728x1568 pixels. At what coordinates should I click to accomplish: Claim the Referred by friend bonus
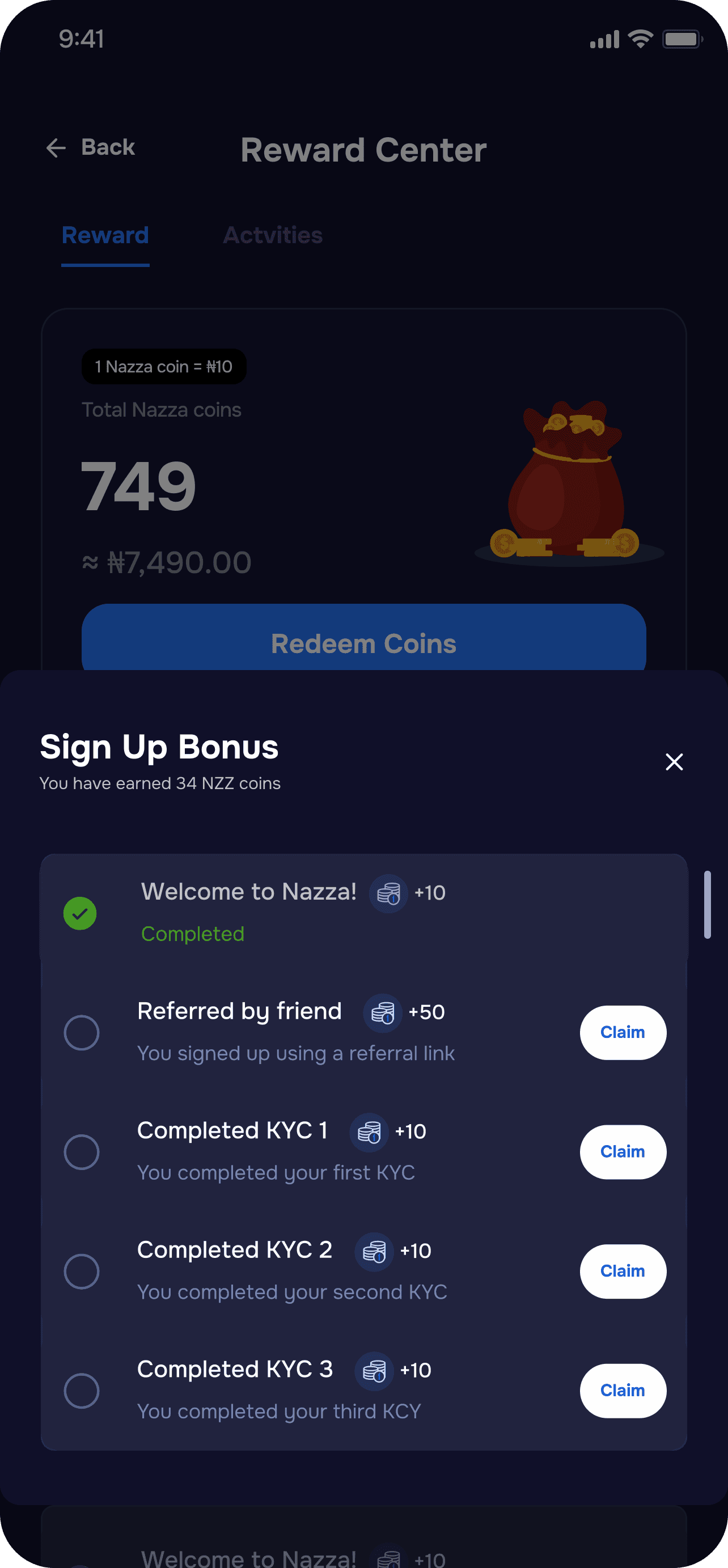[623, 1032]
